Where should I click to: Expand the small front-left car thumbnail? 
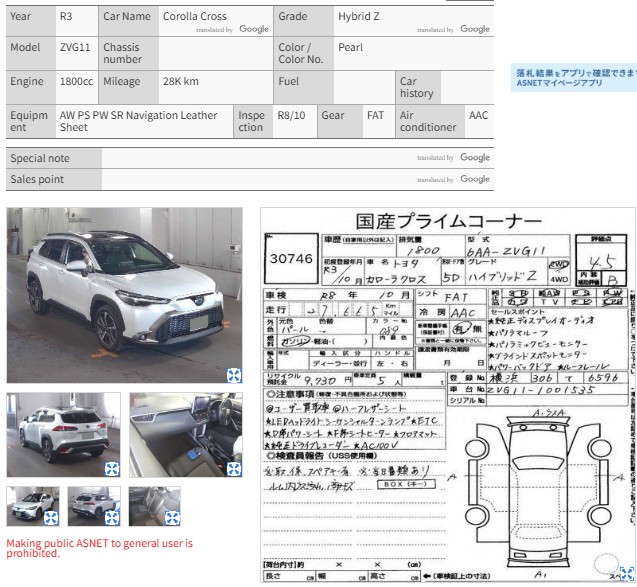(x=51, y=518)
